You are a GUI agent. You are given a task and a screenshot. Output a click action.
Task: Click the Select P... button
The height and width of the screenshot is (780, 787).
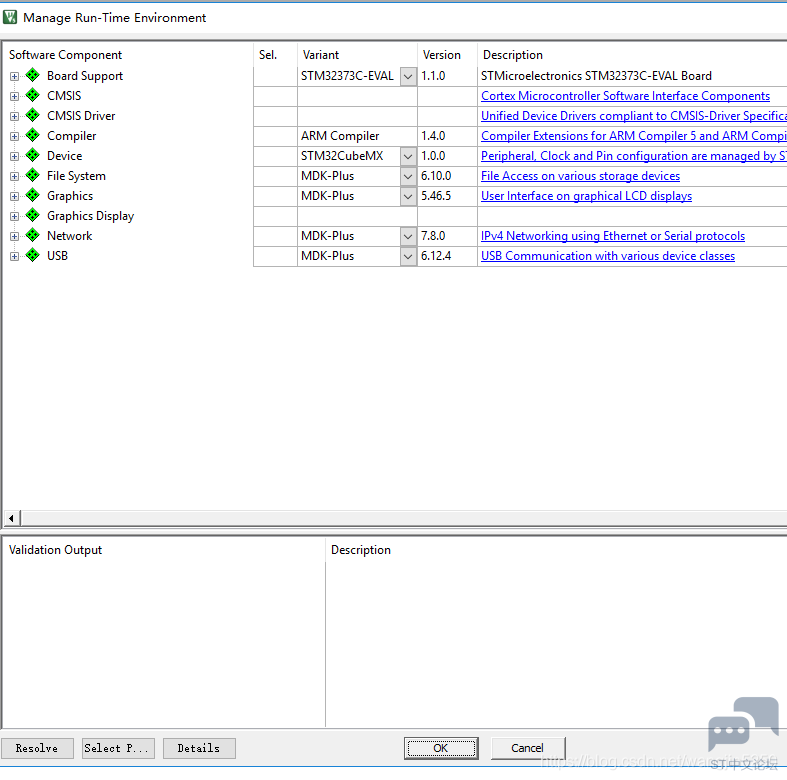[118, 748]
